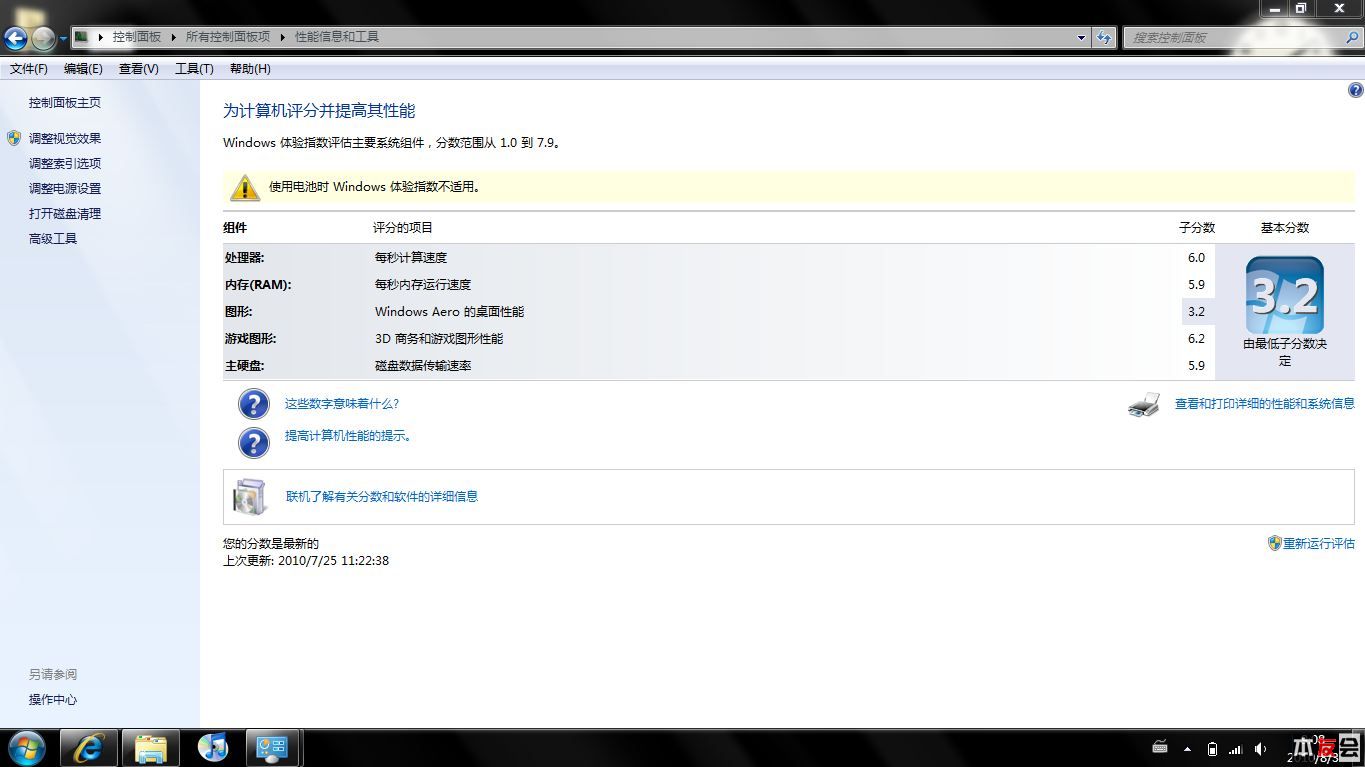
Task: Open the 帮助(H) menu
Action: [250, 69]
